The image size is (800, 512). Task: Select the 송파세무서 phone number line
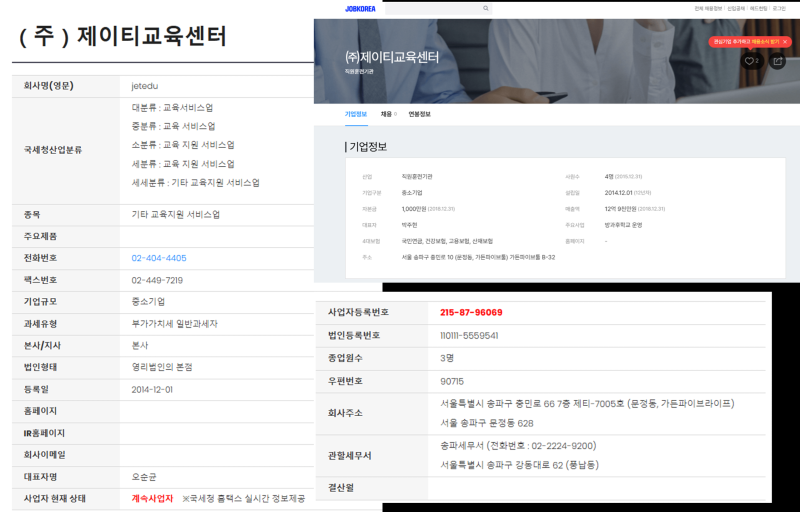click(x=518, y=446)
